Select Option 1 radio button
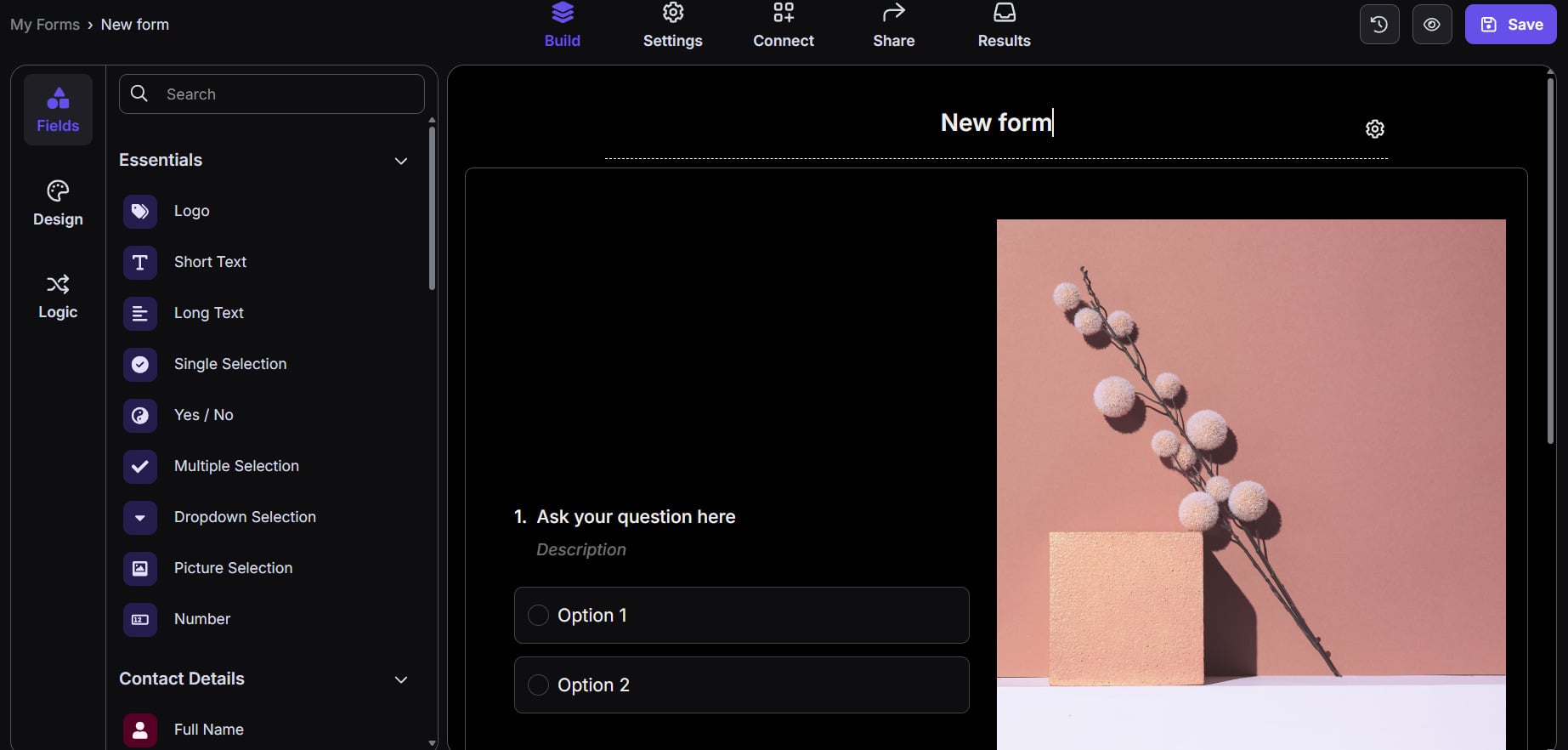Image resolution: width=1568 pixels, height=750 pixels. (x=538, y=615)
